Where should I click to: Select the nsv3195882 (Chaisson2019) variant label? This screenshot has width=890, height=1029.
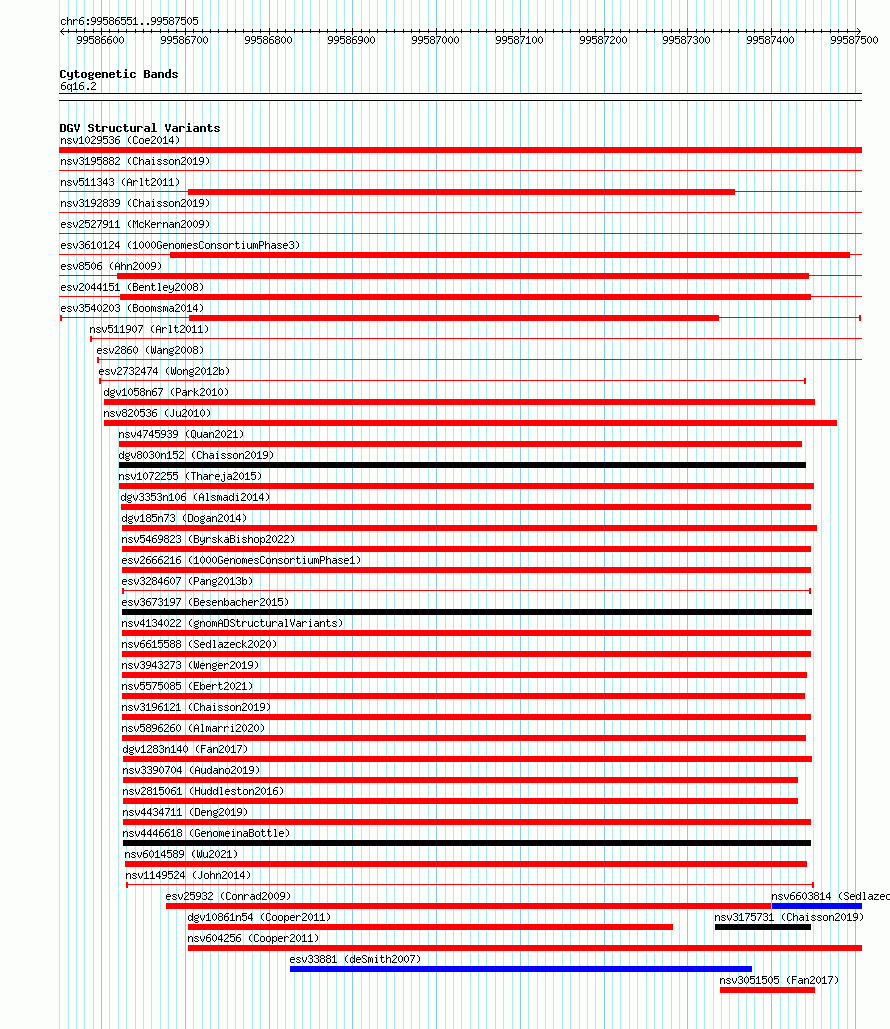point(135,161)
